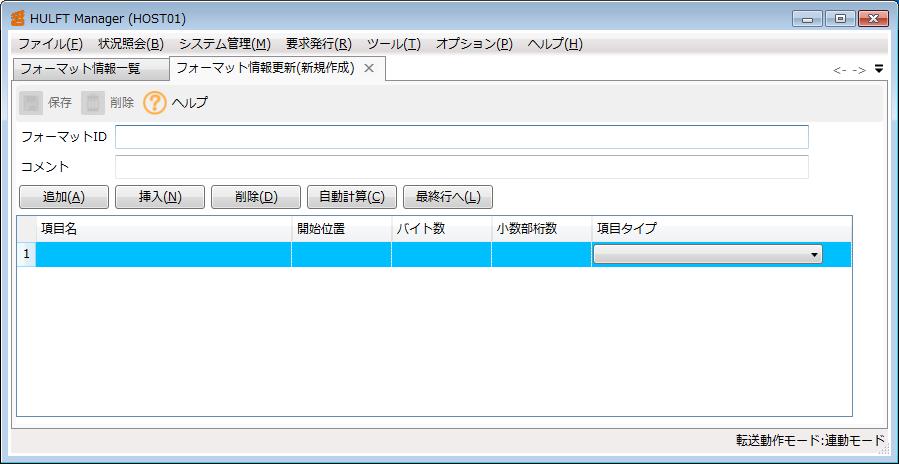Focus the コメント input field

462,167
